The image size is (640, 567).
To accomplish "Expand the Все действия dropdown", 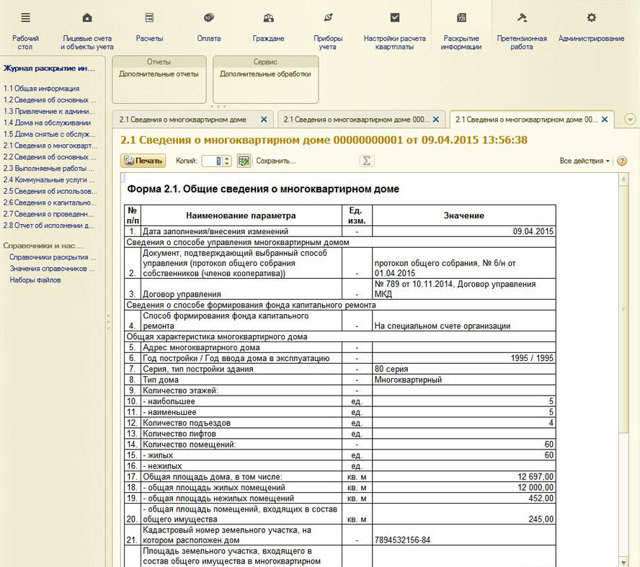I will 584,160.
